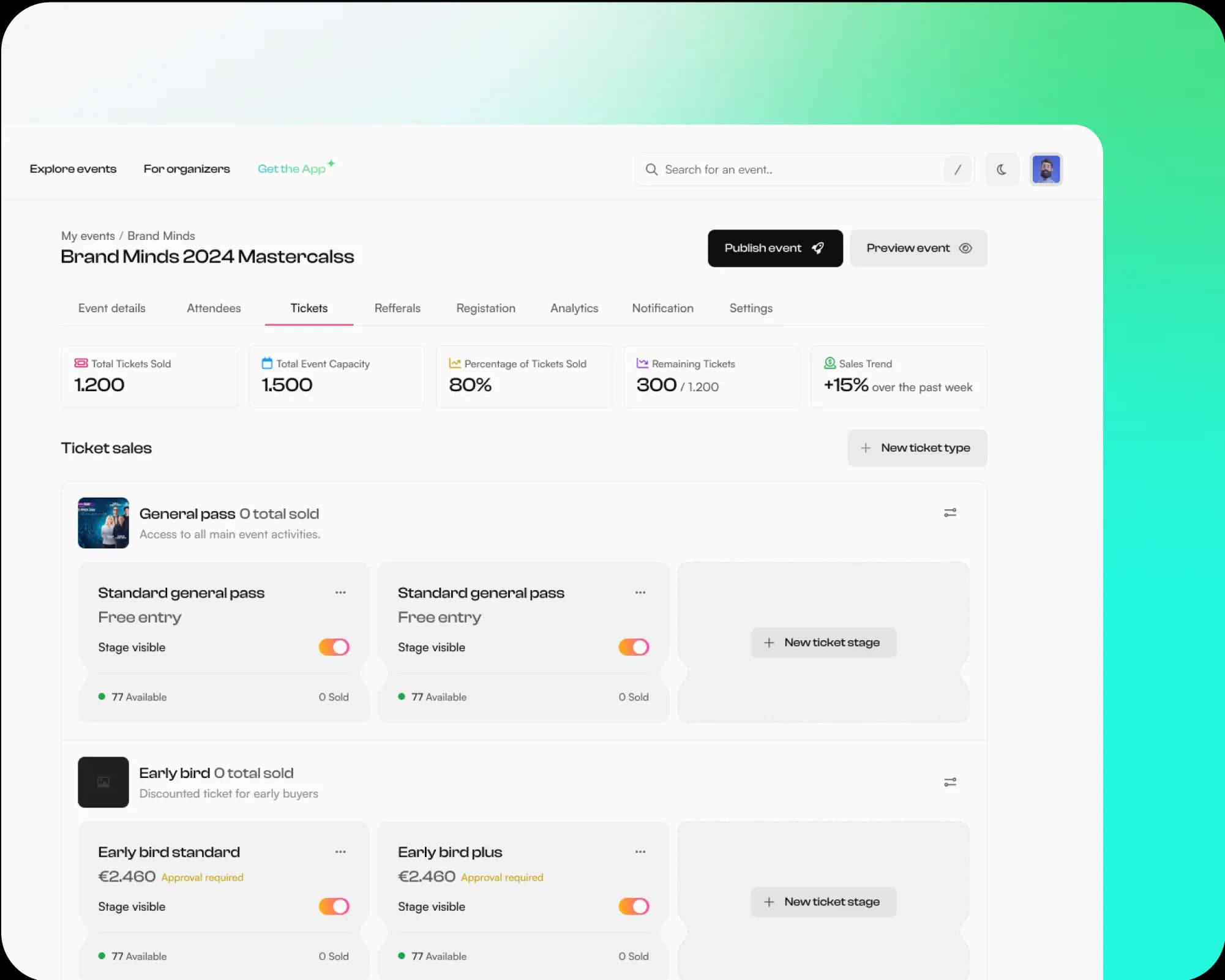Screen dimensions: 1225x980
Task: Select the Tickets tab
Action: pos(309,308)
